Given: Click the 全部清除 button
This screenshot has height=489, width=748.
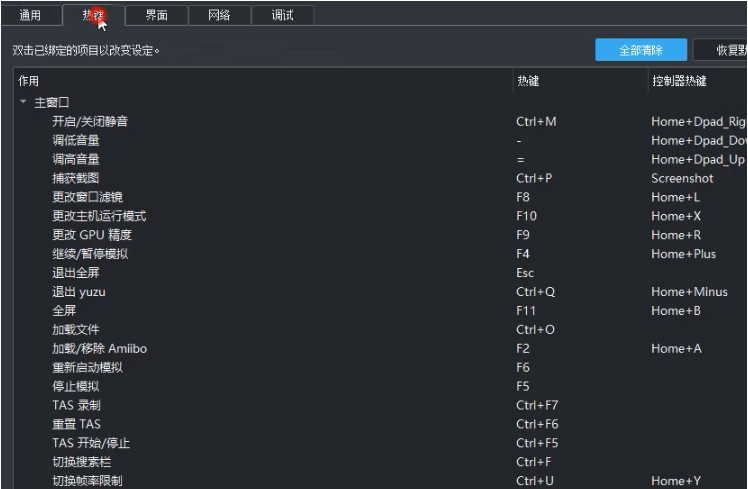Looking at the screenshot, I should tap(640, 50).
